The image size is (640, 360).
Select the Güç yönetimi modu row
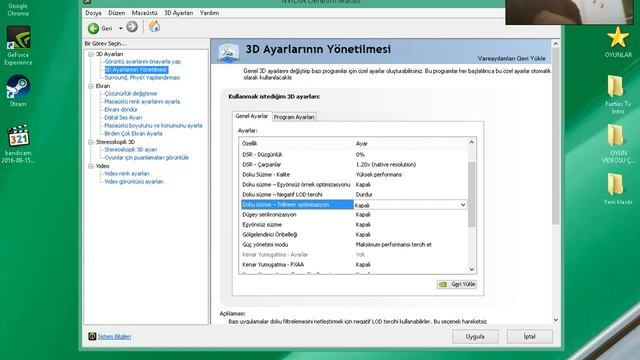(x=353, y=245)
